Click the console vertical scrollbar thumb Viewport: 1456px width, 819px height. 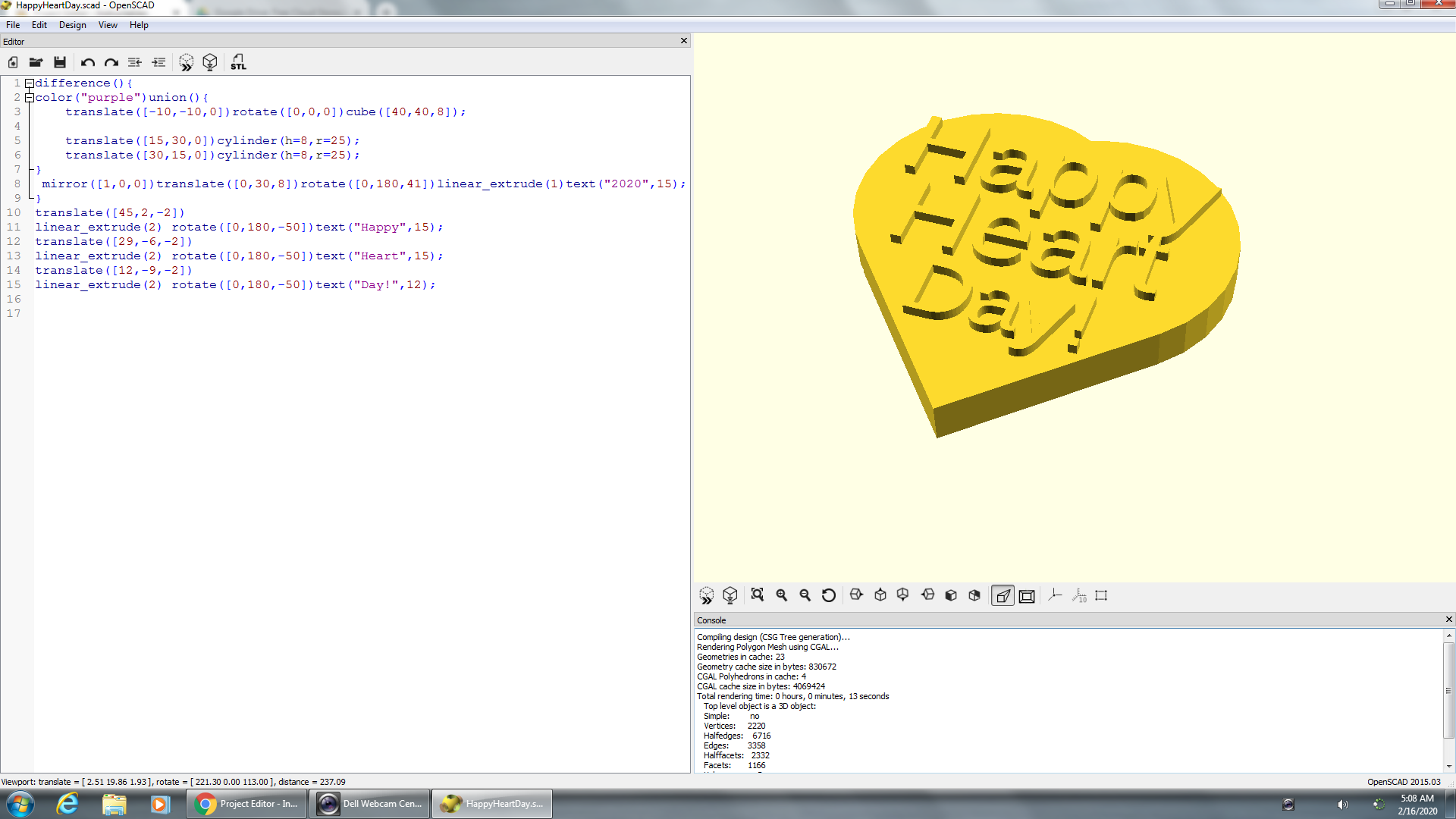tap(1449, 690)
